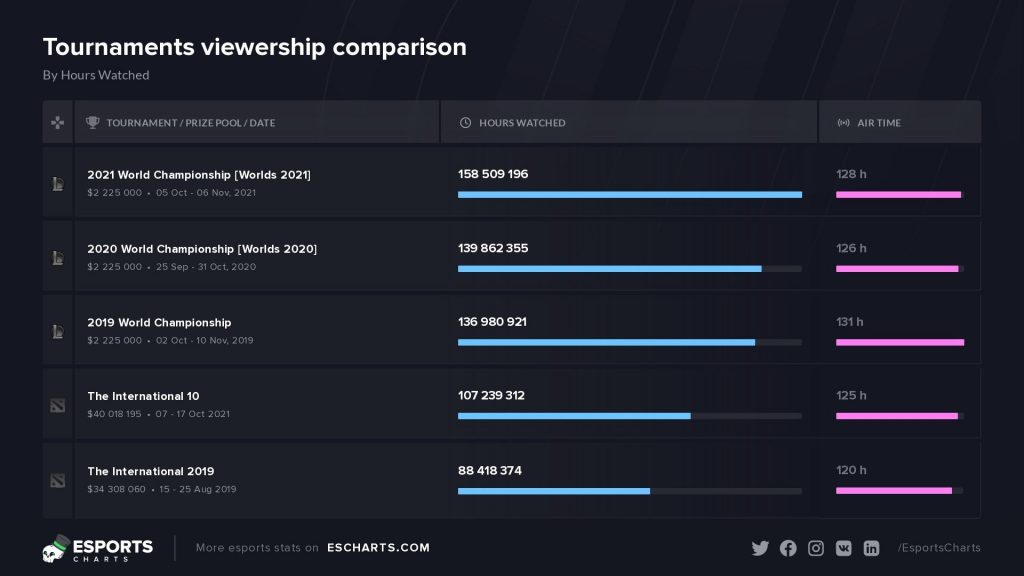
Task: Click the Instagram icon
Action: 816,548
